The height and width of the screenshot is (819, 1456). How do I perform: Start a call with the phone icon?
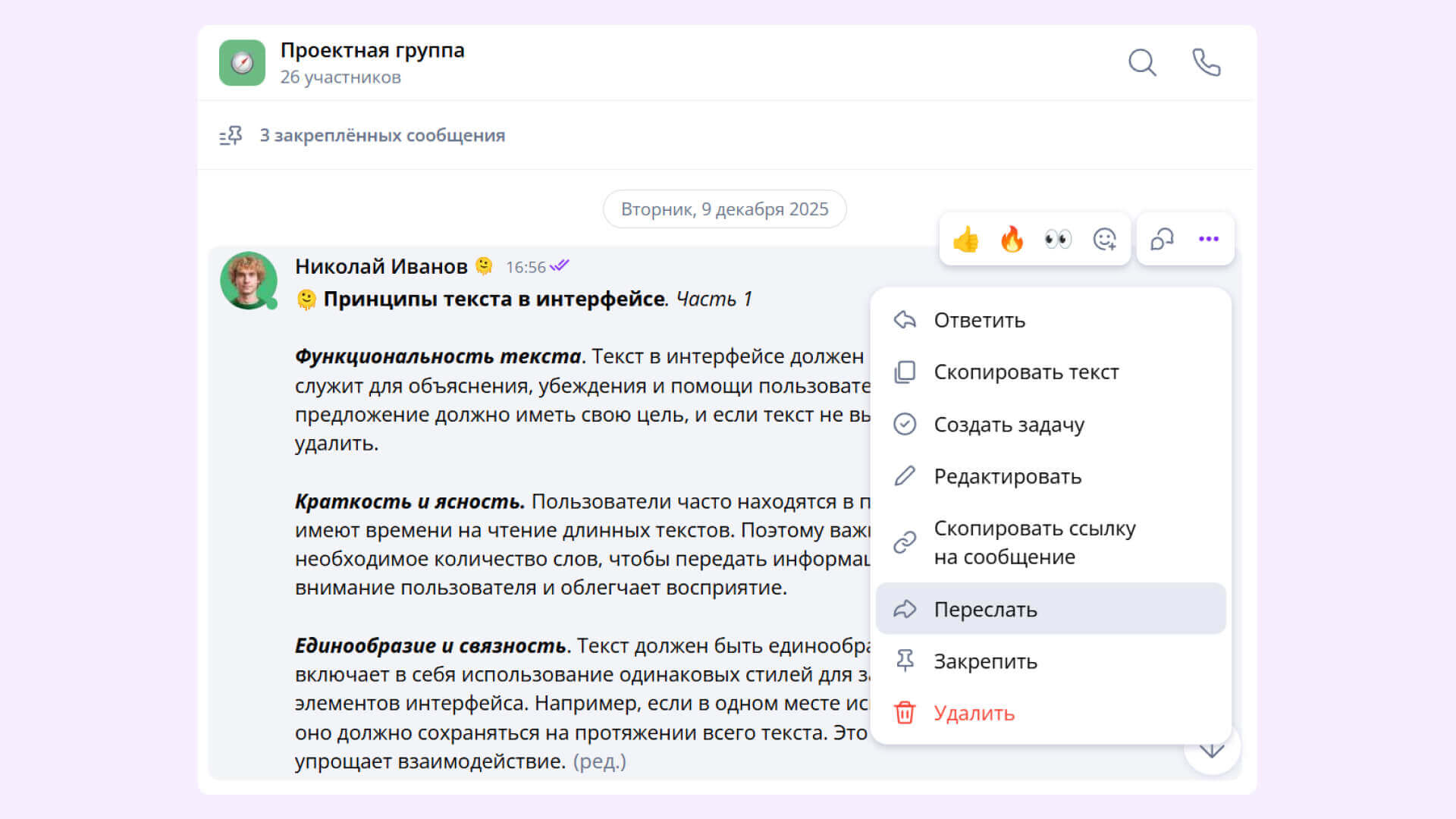coord(1206,63)
